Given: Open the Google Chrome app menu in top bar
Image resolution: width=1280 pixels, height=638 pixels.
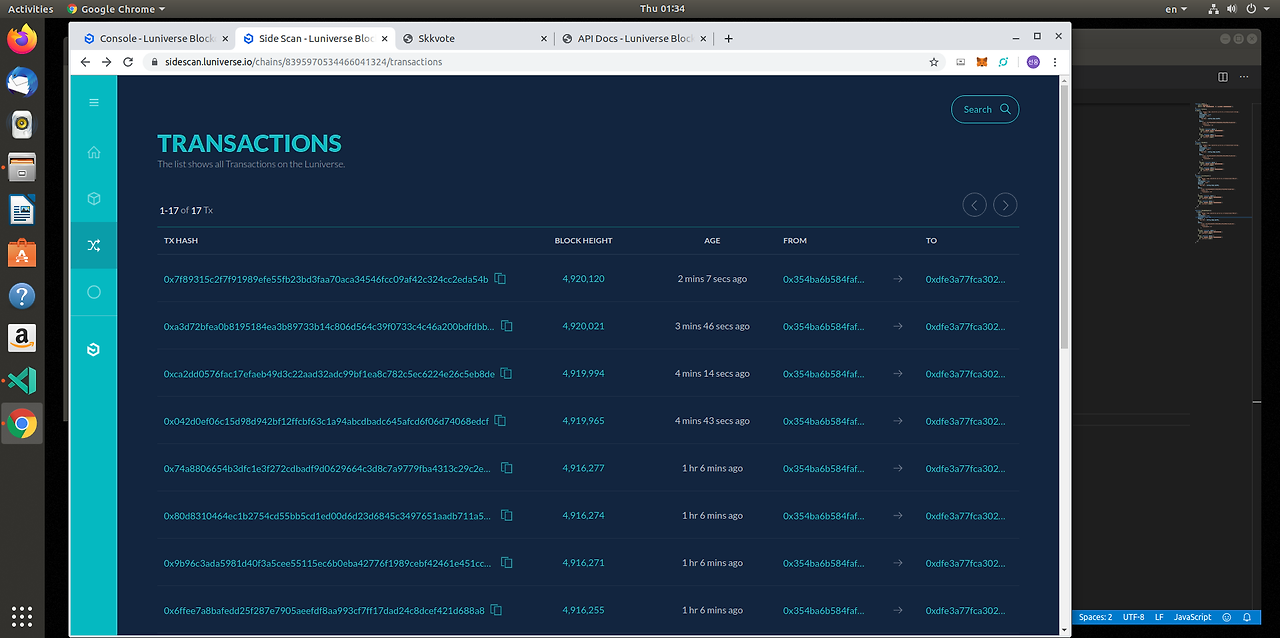Looking at the screenshot, I should point(118,9).
